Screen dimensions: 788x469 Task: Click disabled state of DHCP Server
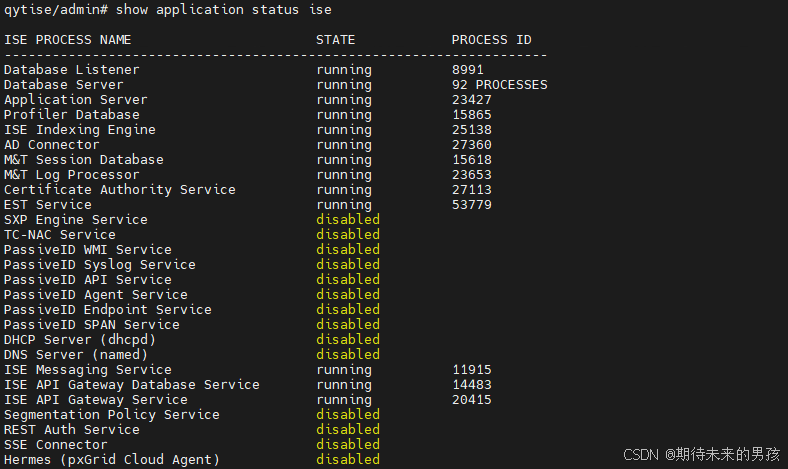click(348, 340)
